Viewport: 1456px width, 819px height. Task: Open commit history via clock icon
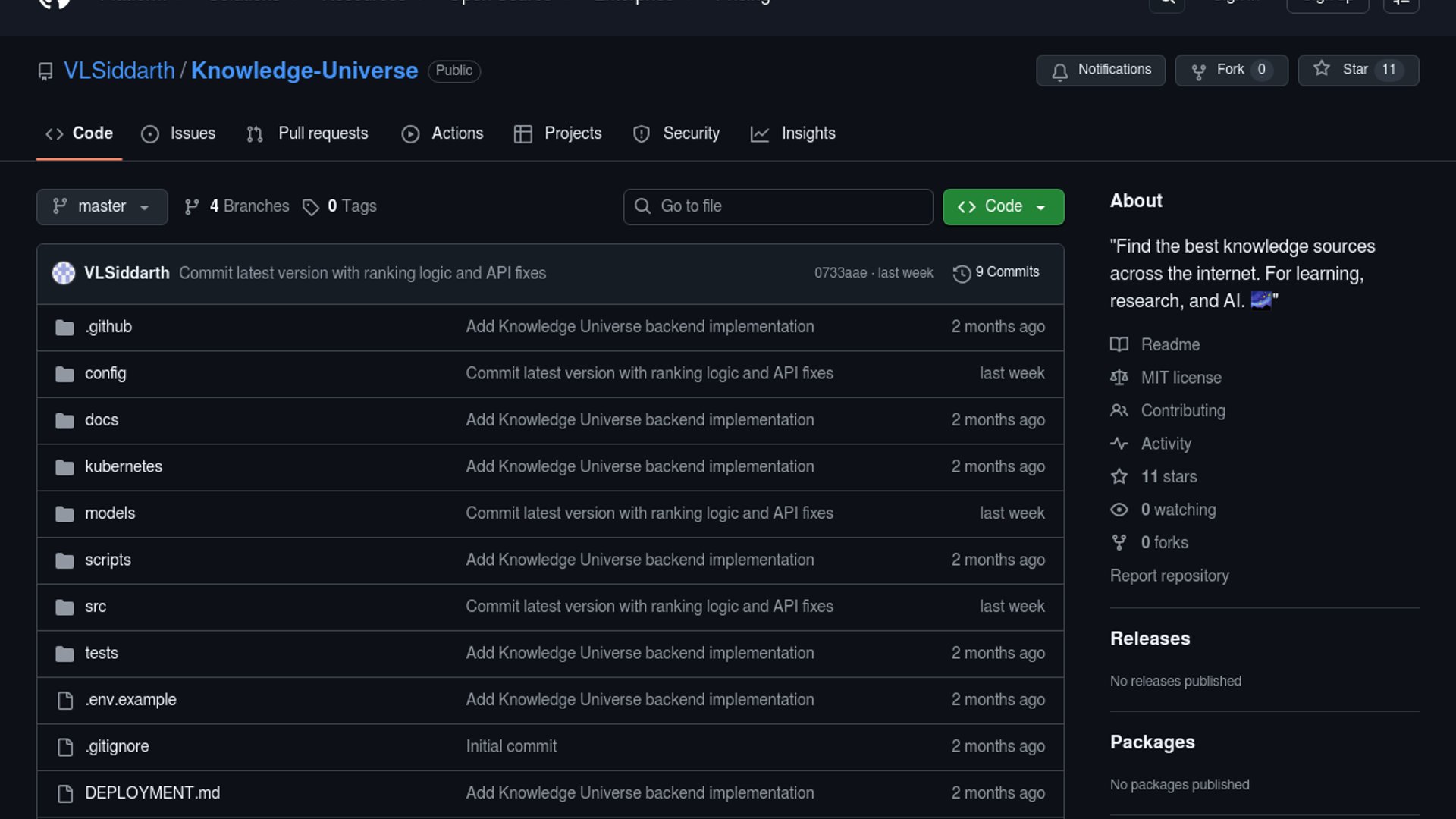click(x=962, y=273)
